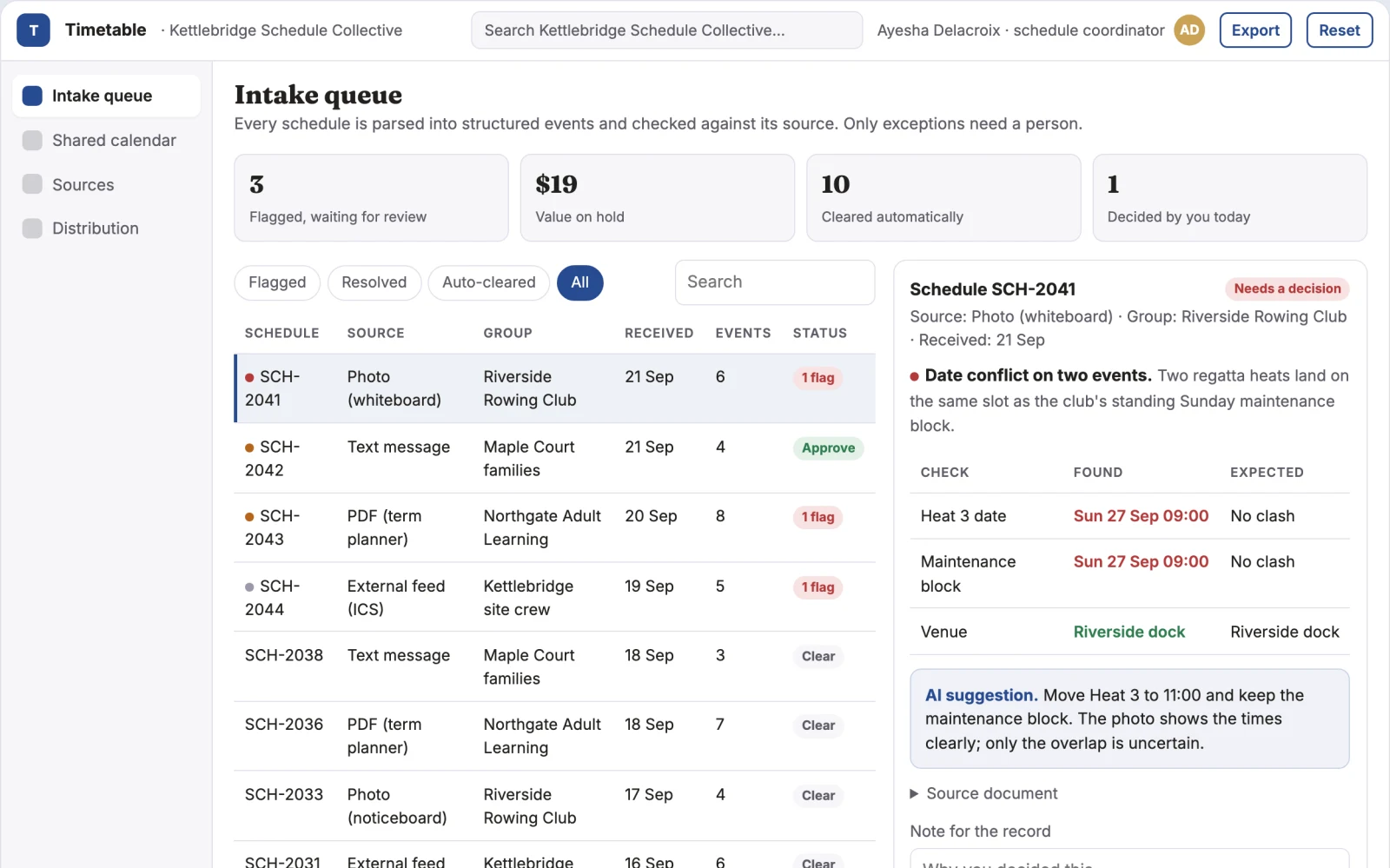Image resolution: width=1390 pixels, height=868 pixels.
Task: Click the 'Photo (noticeboard)' source cell
Action: click(x=397, y=806)
